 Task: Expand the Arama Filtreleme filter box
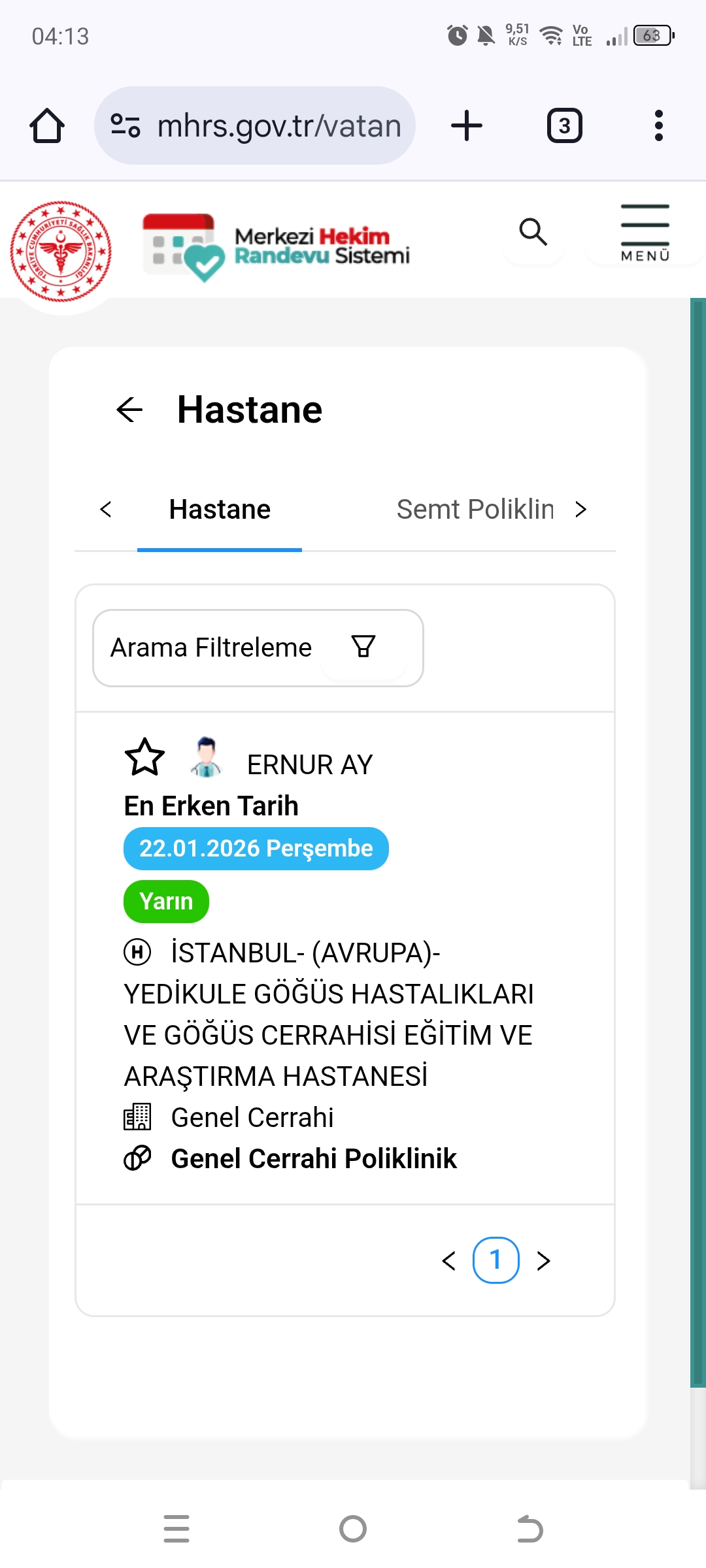[x=258, y=648]
